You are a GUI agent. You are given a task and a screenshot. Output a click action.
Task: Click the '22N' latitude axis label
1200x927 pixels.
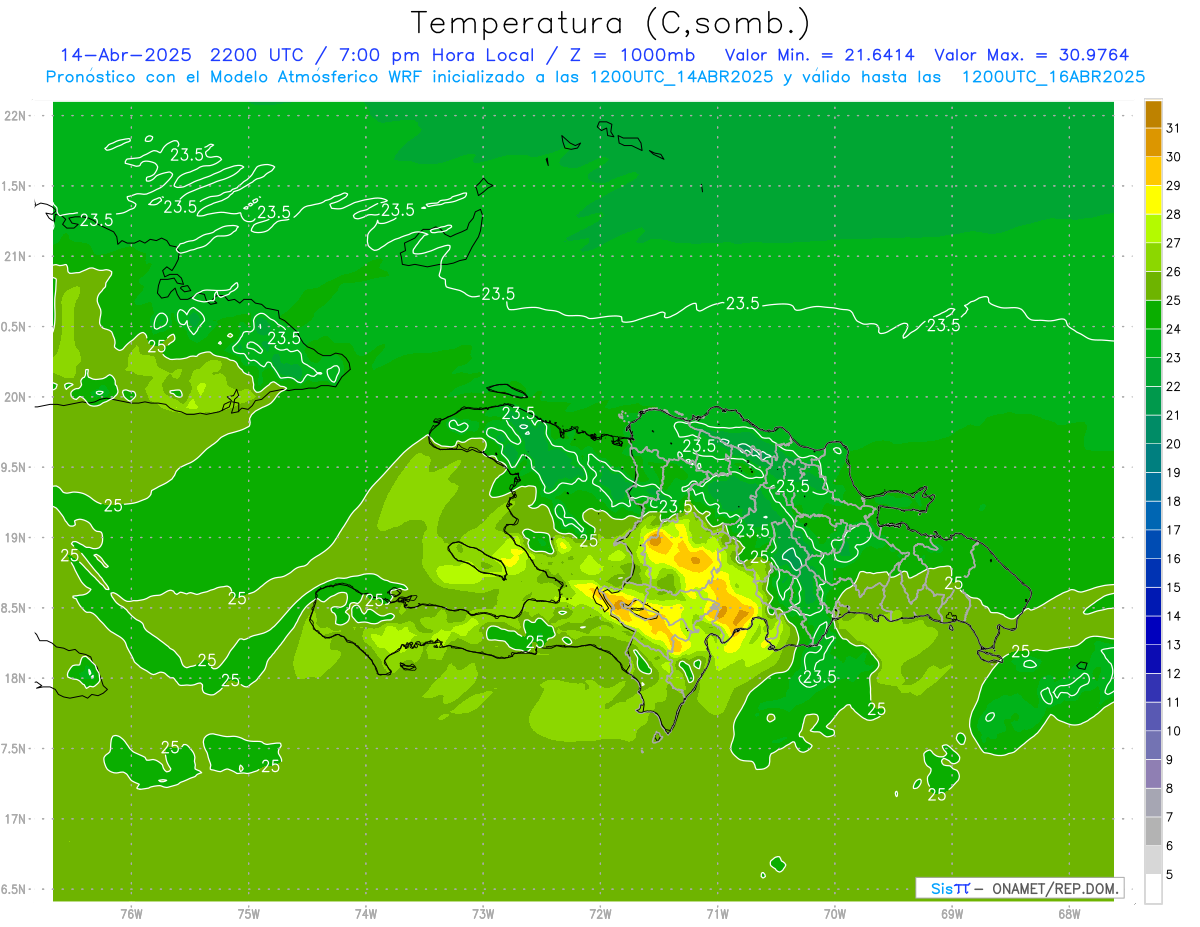16,116
